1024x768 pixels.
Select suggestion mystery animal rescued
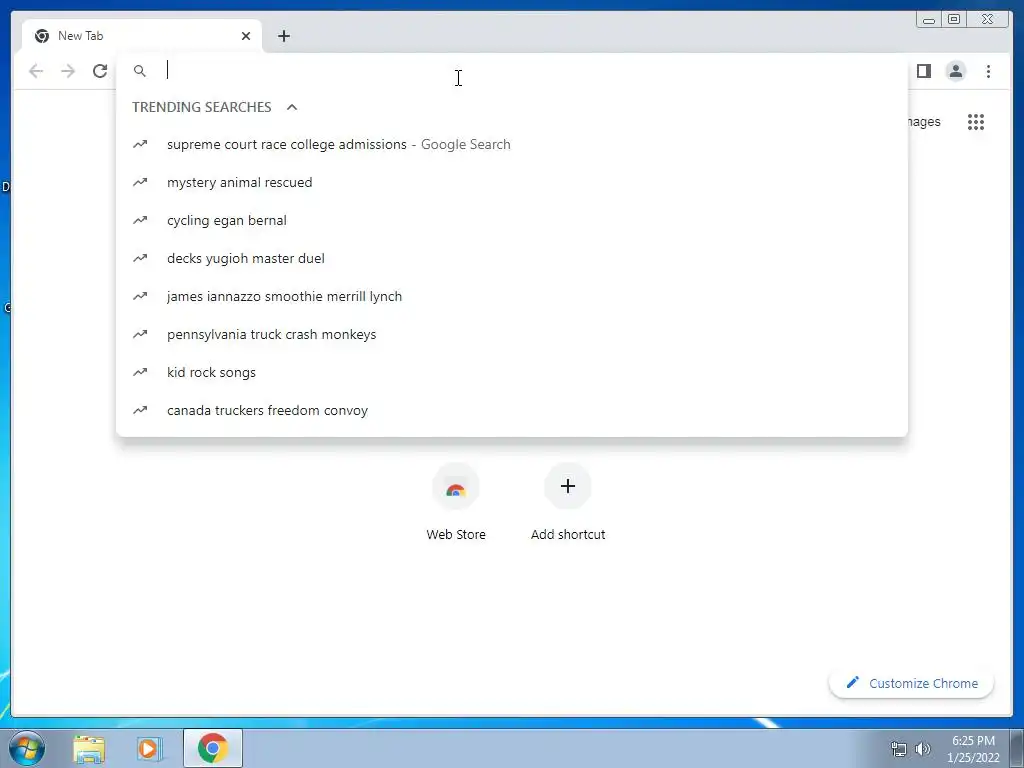512,182
